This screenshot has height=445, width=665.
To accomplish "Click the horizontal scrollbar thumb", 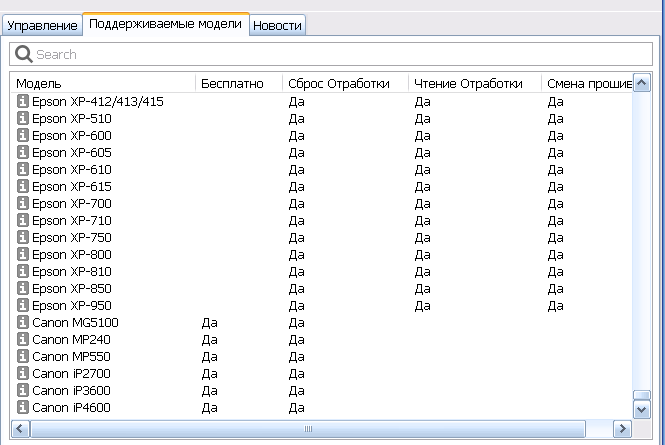I will click(x=308, y=429).
